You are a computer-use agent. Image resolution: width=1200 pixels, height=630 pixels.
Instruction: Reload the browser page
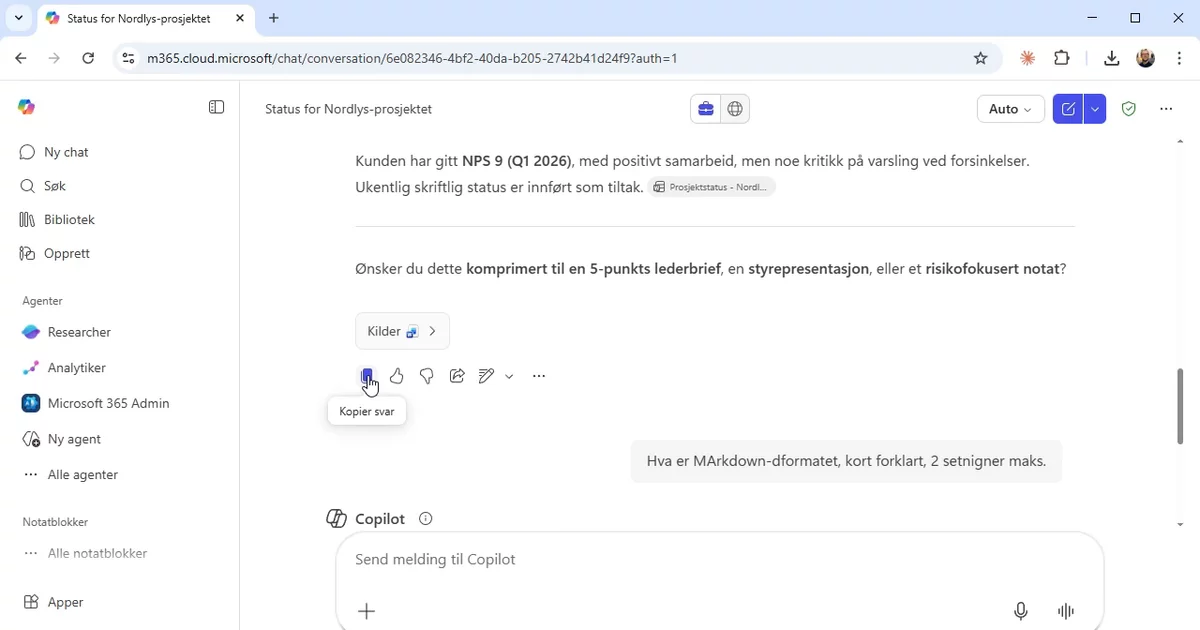tap(88, 58)
